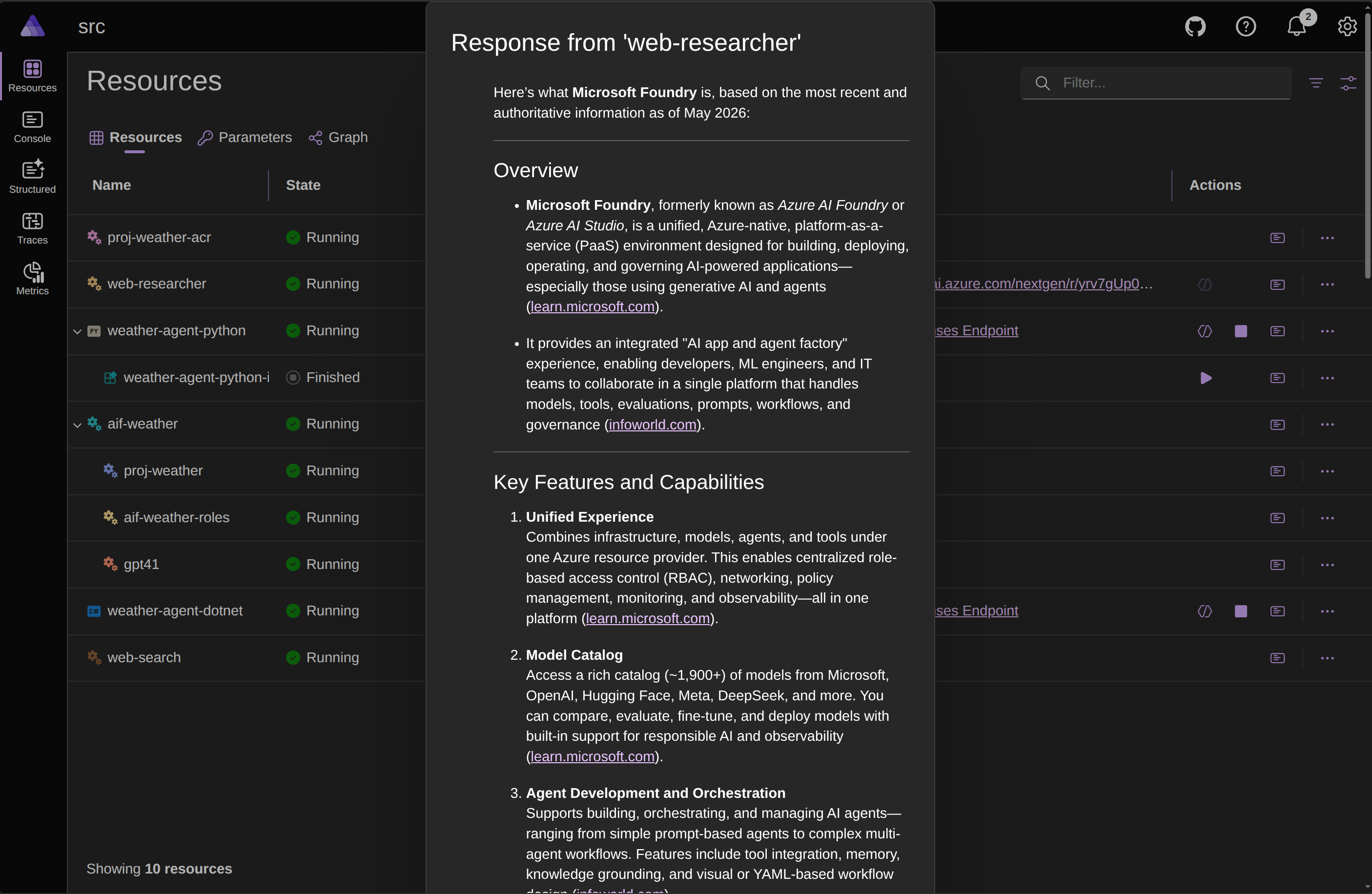The image size is (1372, 894).
Task: Select the proj-weather-acr resource name
Action: (159, 238)
